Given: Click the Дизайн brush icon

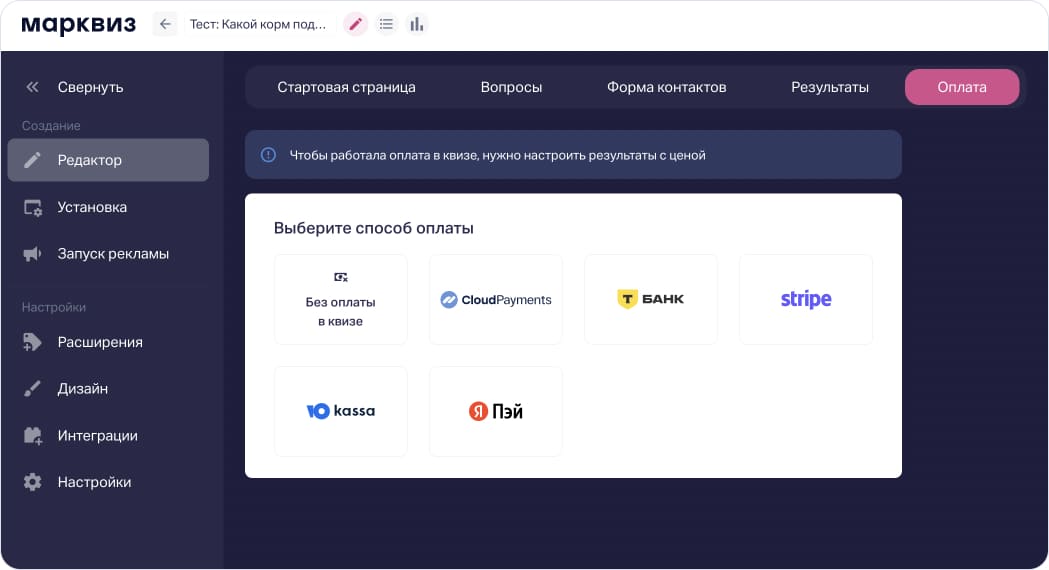Looking at the screenshot, I should click(32, 389).
